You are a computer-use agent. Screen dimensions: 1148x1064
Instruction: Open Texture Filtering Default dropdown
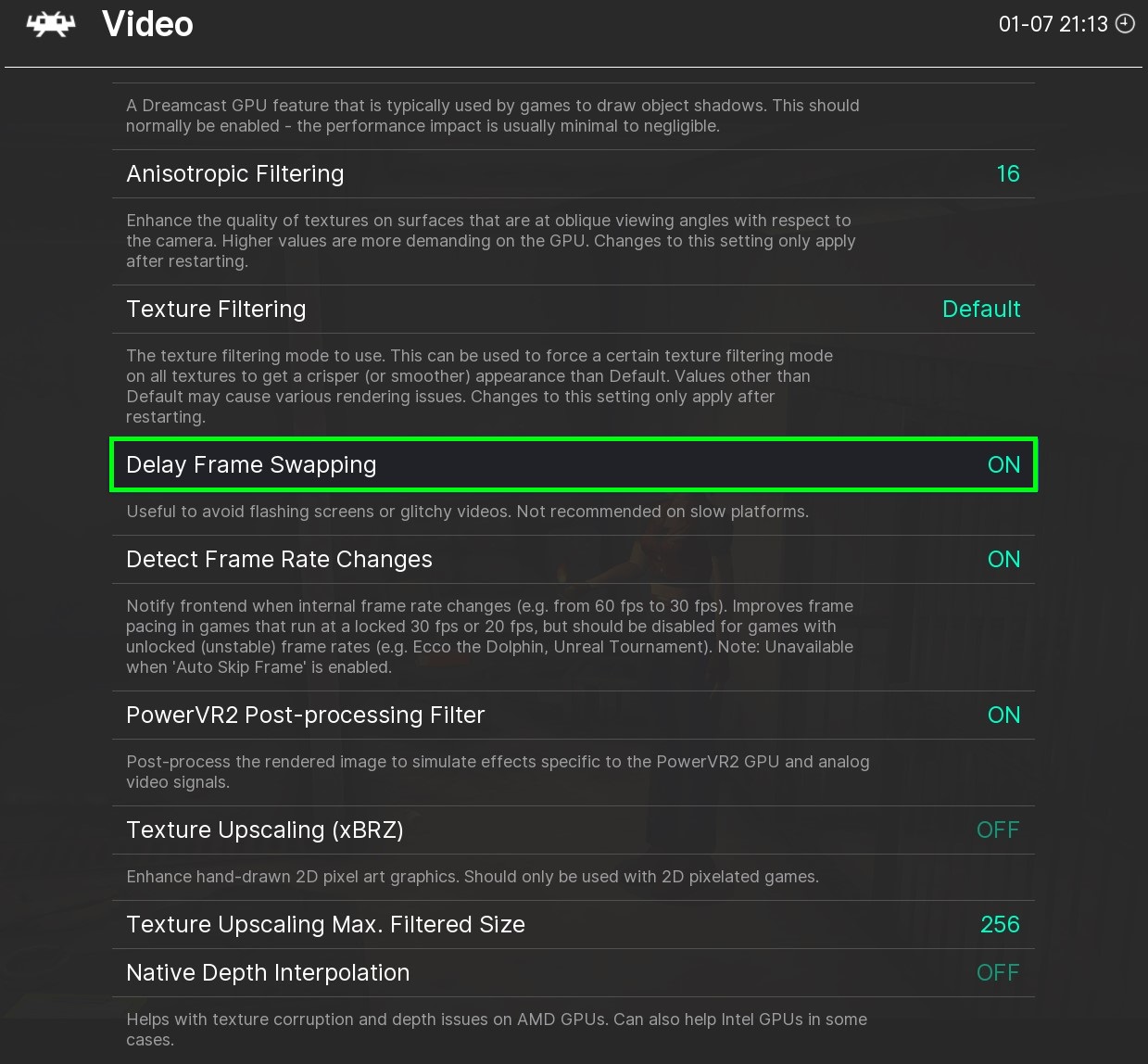[x=981, y=310]
